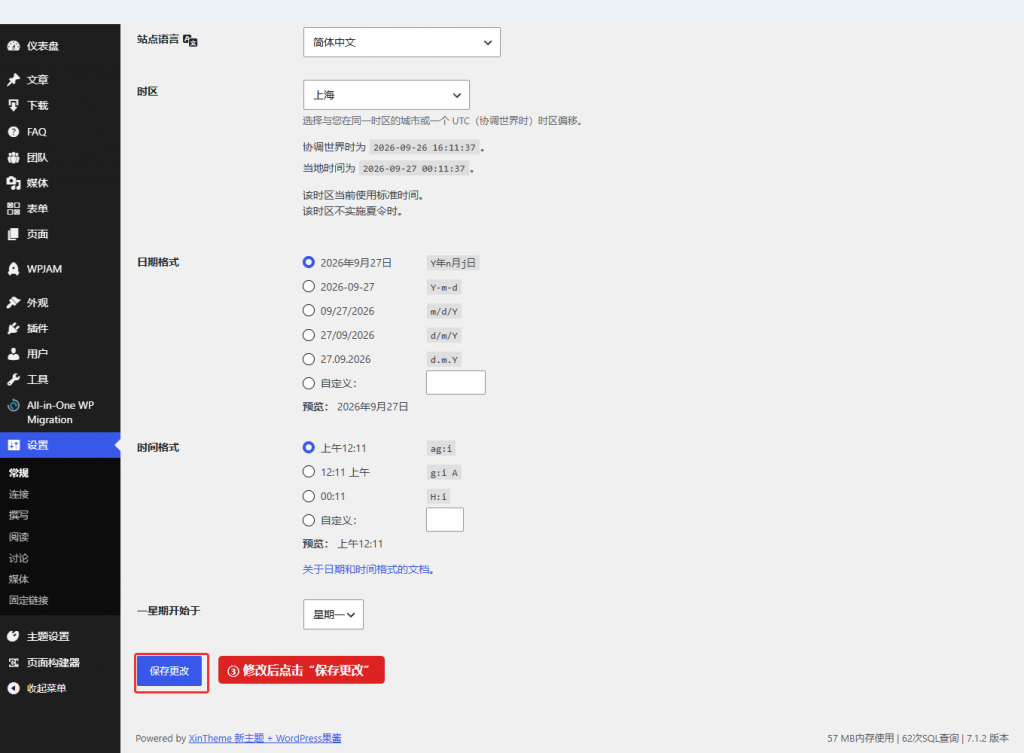This screenshot has width=1024, height=753.
Task: Select time format 12:11 上午
Action: (x=309, y=472)
